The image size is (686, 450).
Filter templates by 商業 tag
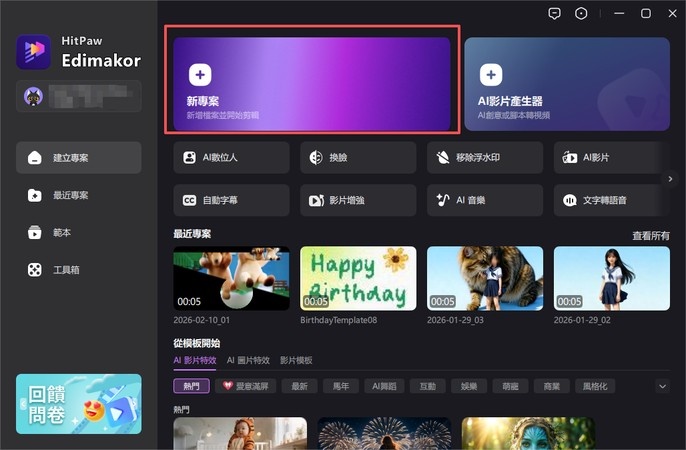click(x=552, y=386)
